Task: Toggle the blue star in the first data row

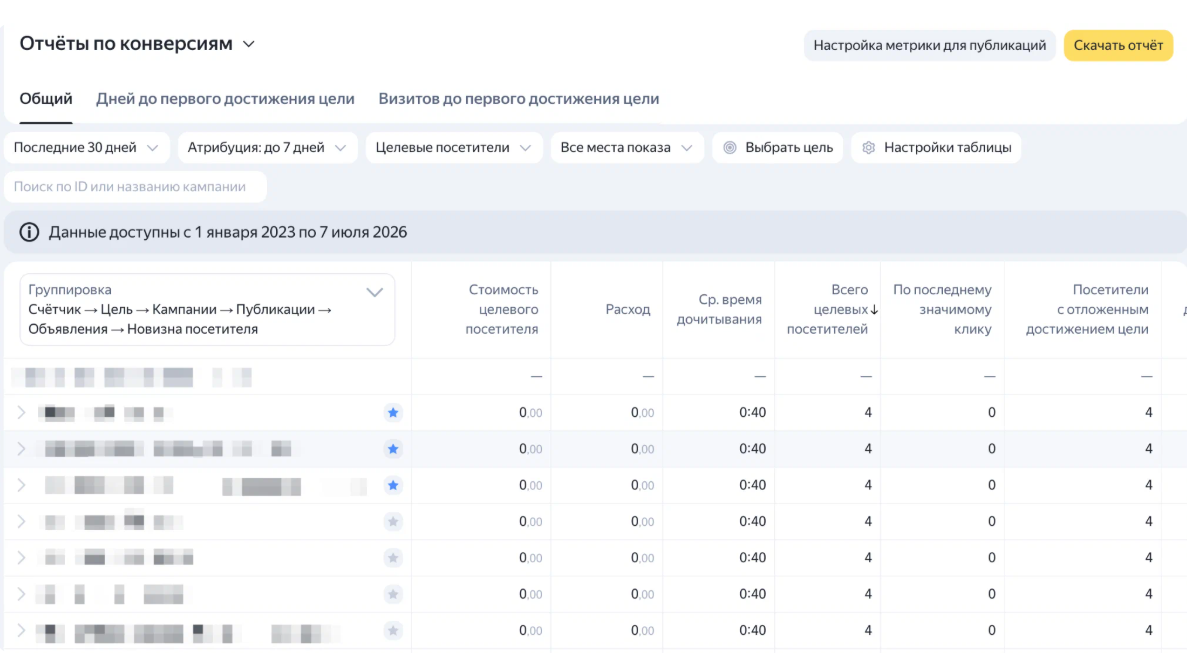Action: (393, 413)
